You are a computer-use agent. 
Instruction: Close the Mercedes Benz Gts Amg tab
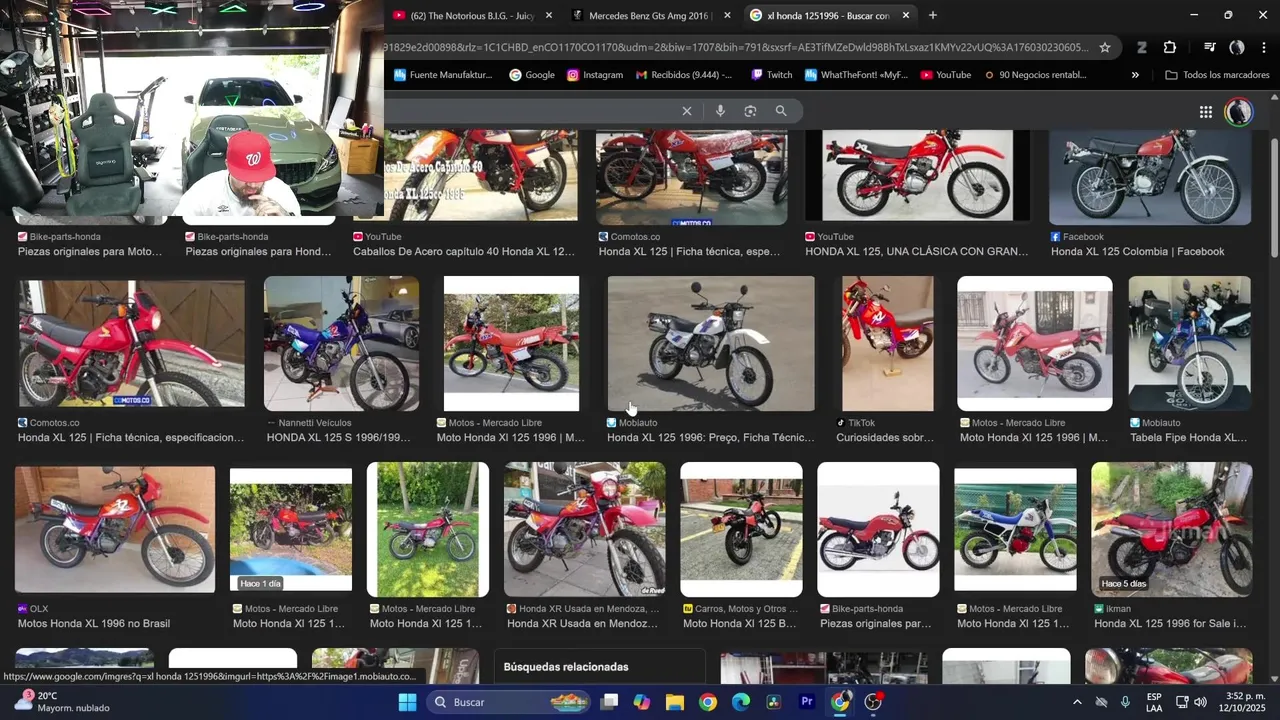click(727, 15)
